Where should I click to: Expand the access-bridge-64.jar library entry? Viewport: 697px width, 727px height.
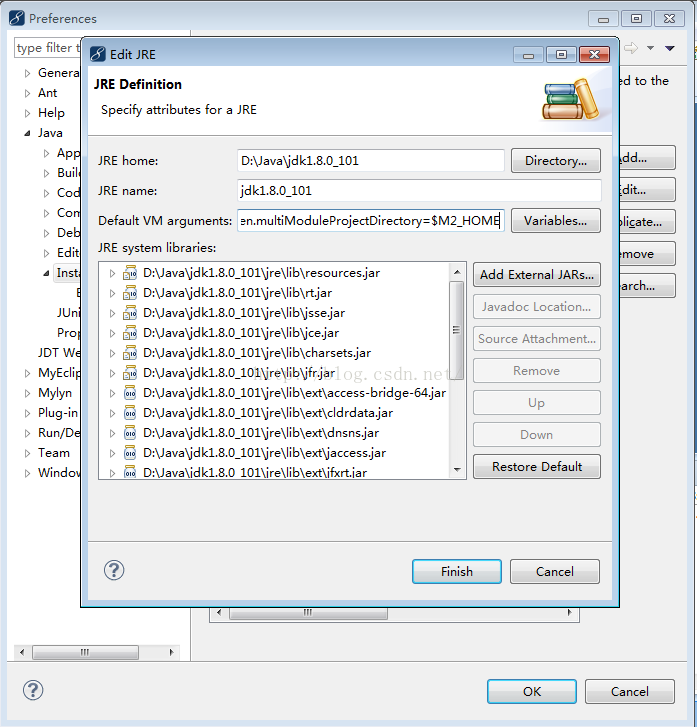112,393
